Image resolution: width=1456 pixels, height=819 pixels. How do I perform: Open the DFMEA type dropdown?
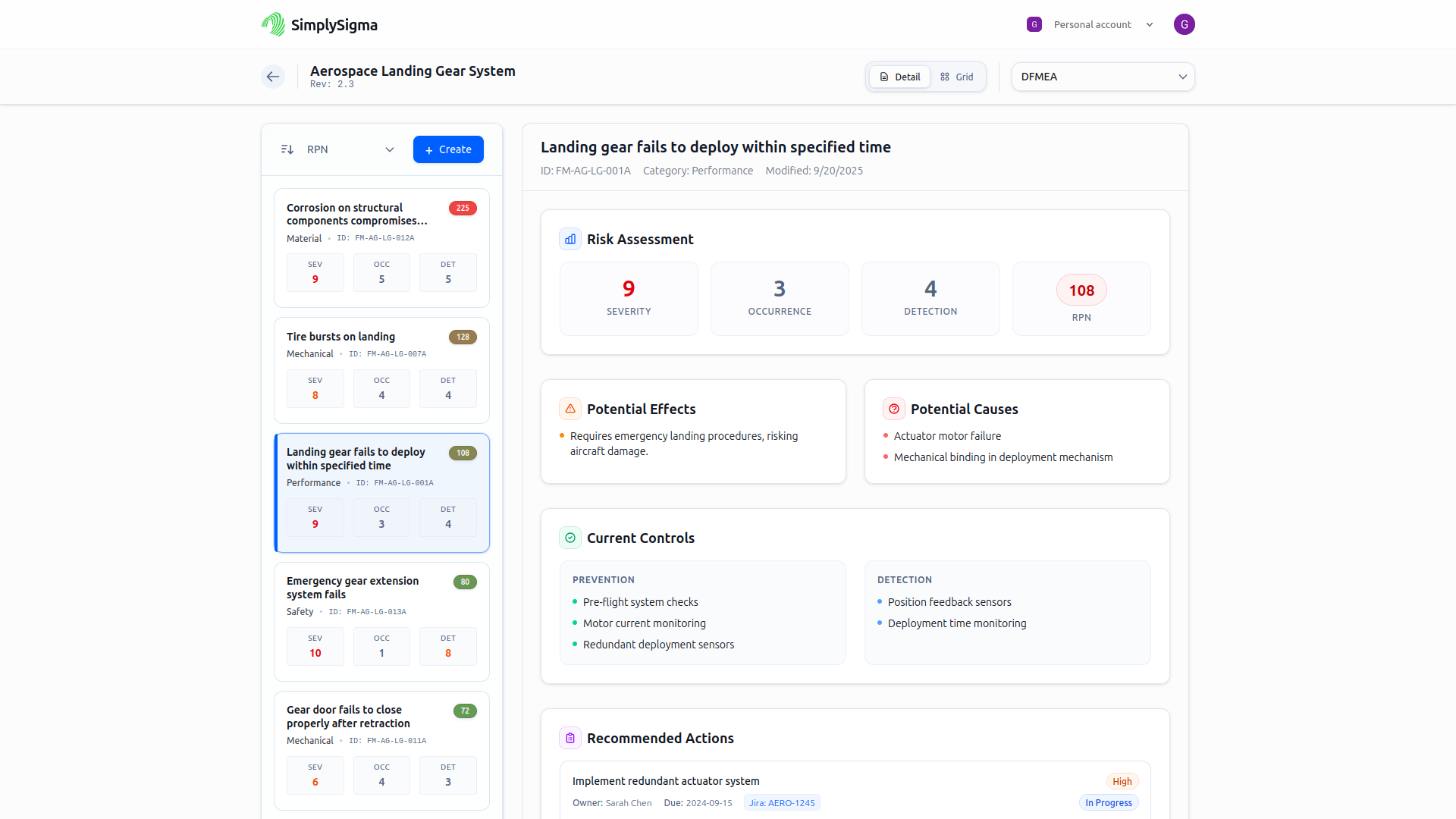point(1103,77)
